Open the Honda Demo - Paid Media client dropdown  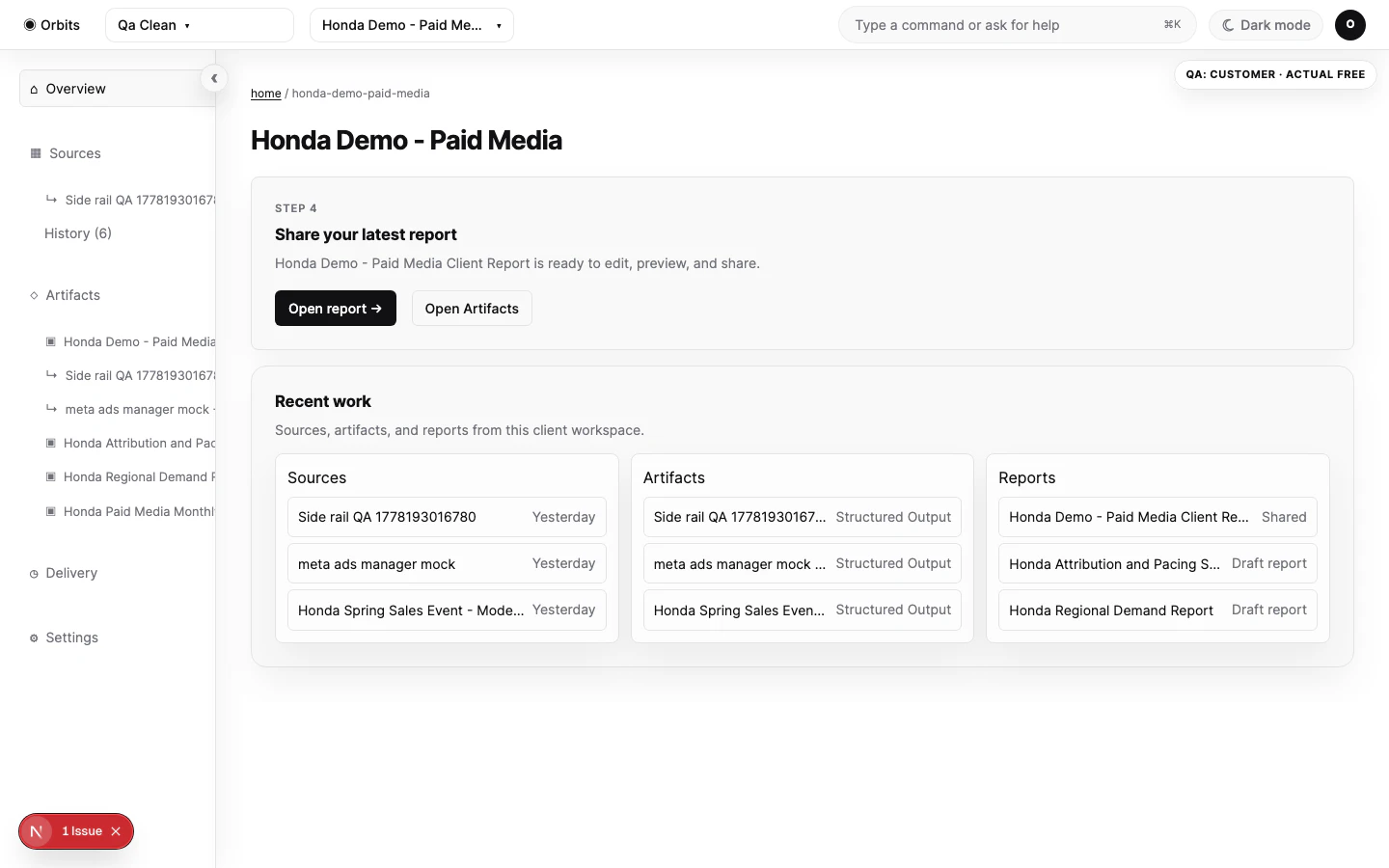412,25
